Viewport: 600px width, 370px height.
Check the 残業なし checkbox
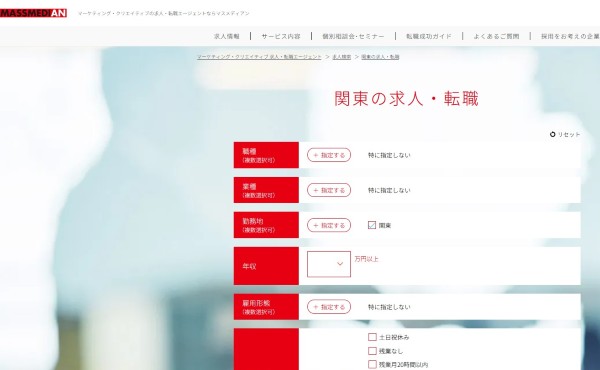[x=372, y=351]
